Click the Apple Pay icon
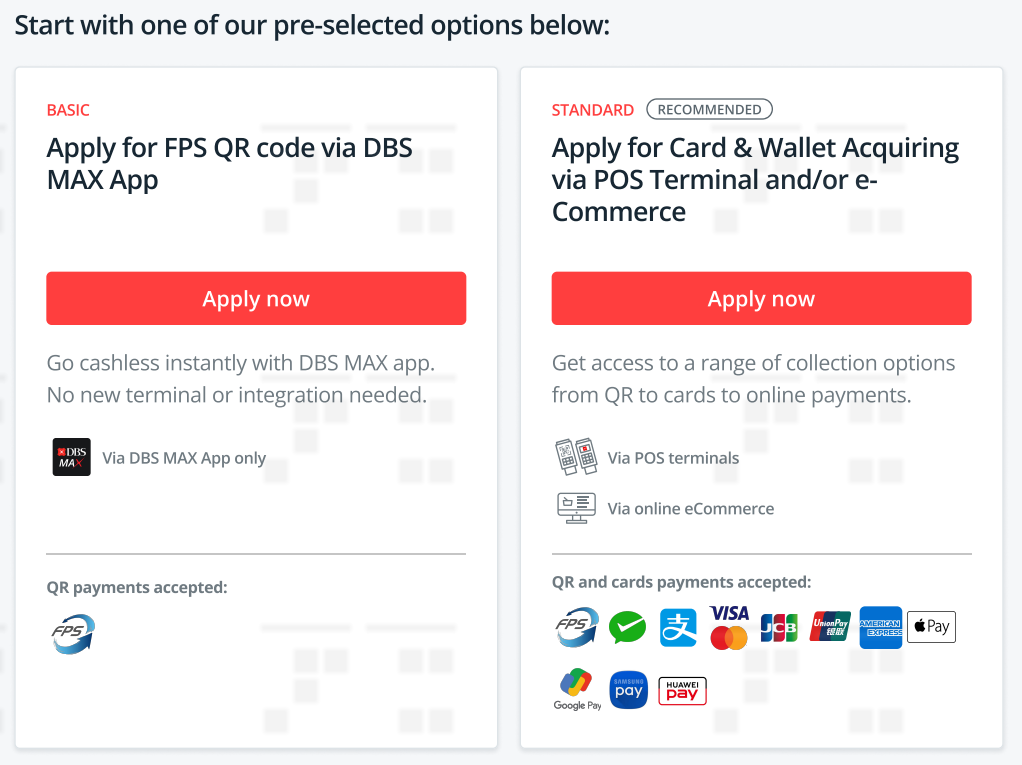The image size is (1022, 765). [x=931, y=627]
